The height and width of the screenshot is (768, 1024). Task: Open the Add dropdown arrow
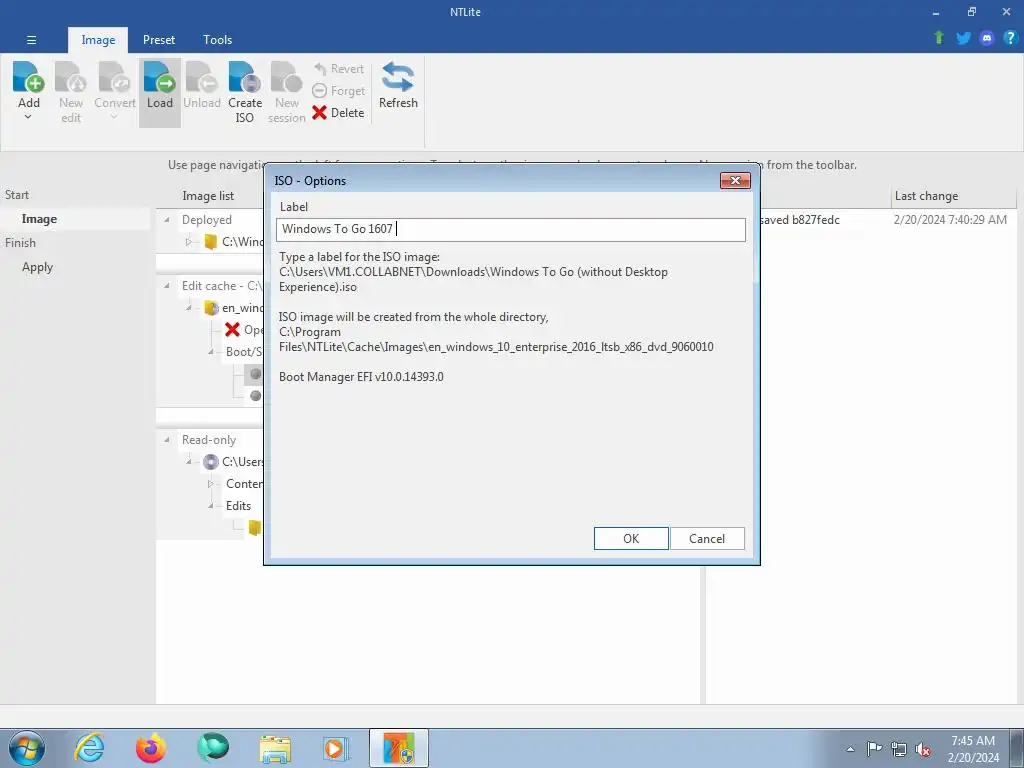[x=28, y=117]
